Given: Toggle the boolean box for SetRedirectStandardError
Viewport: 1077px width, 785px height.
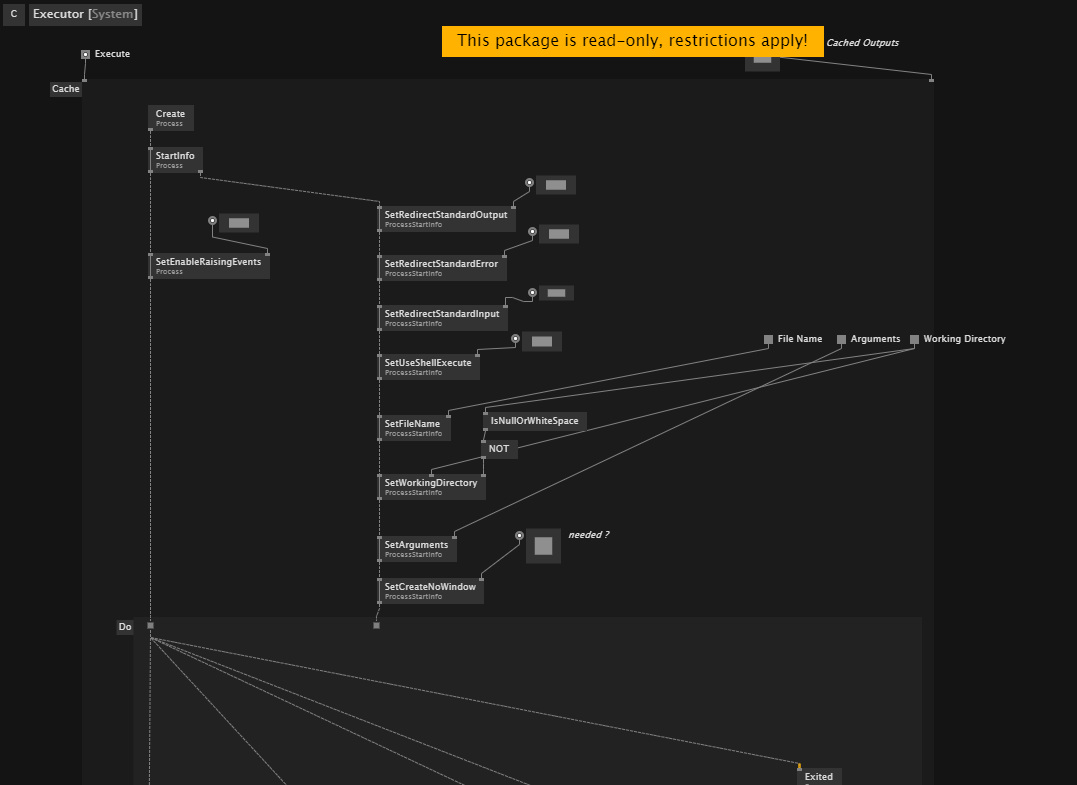Looking at the screenshot, I should [x=559, y=234].
